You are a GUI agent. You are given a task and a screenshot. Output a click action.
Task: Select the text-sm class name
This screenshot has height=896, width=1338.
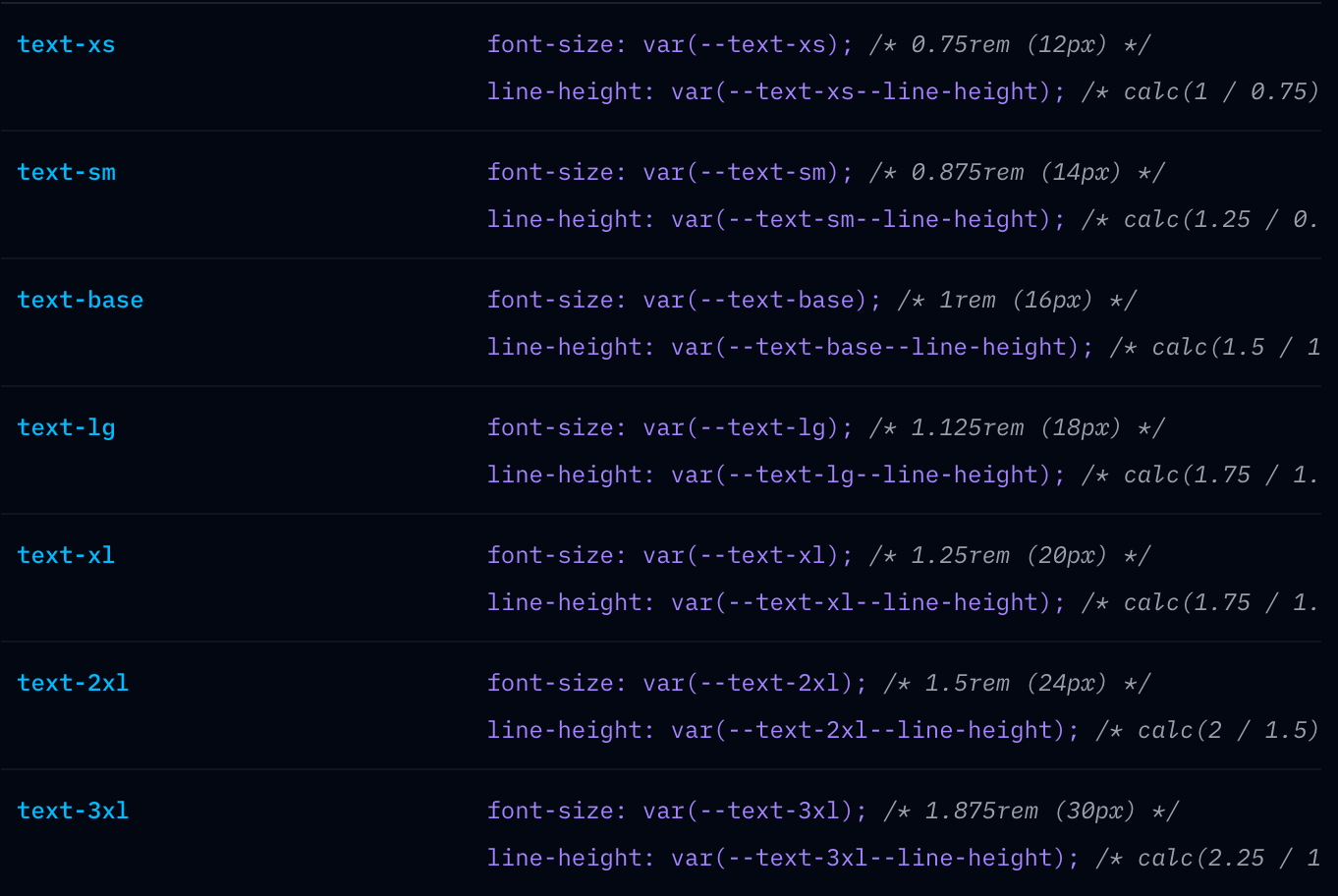click(x=66, y=172)
